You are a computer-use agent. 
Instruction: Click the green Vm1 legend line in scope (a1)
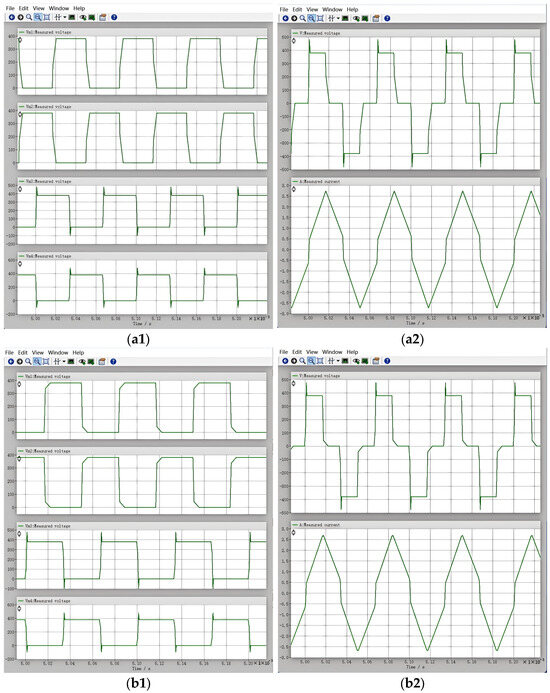pos(22,32)
